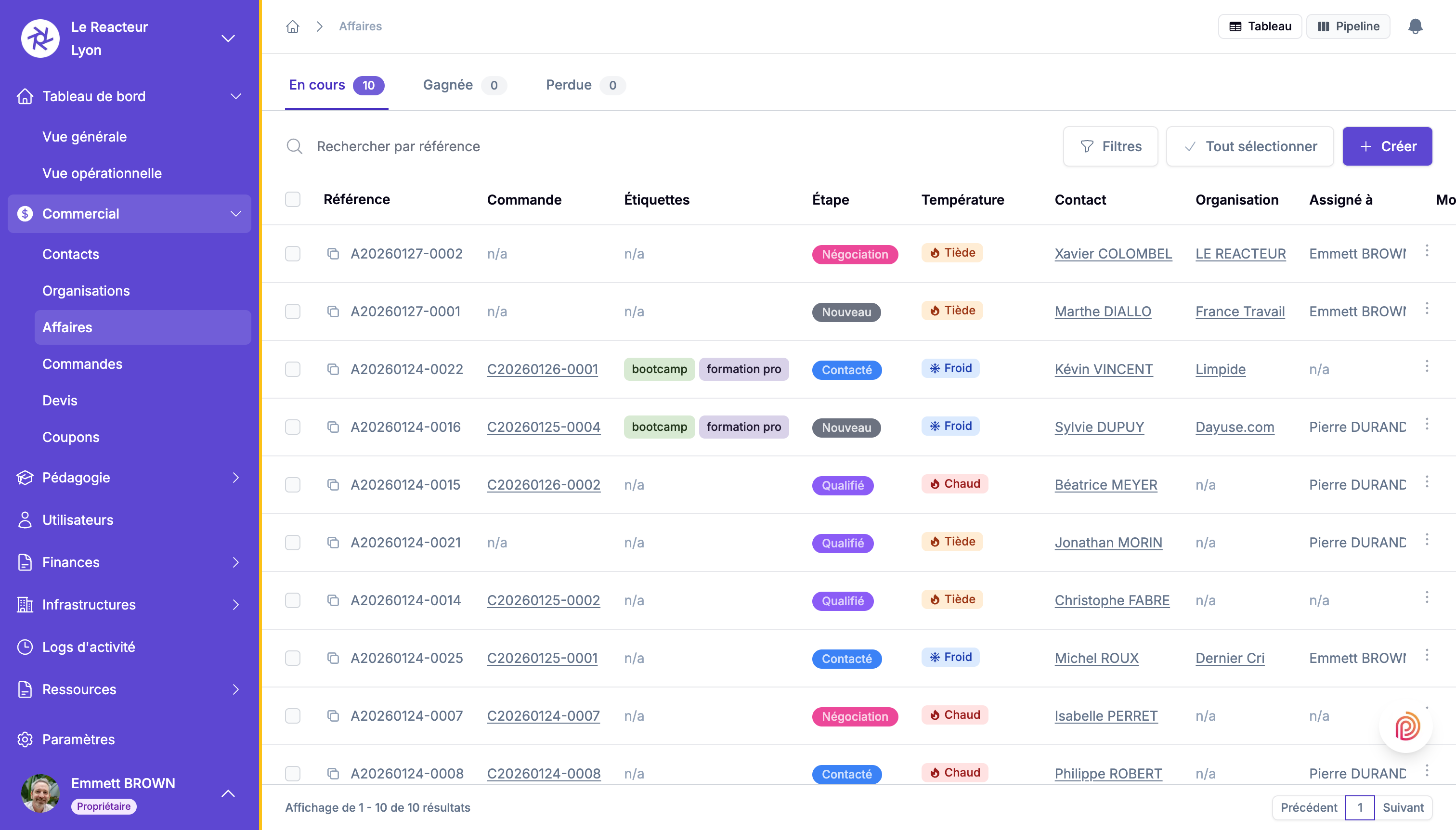The width and height of the screenshot is (1456, 830).
Task: Copy reference A20260127-0002 using its duplicate icon
Action: pyautogui.click(x=334, y=254)
